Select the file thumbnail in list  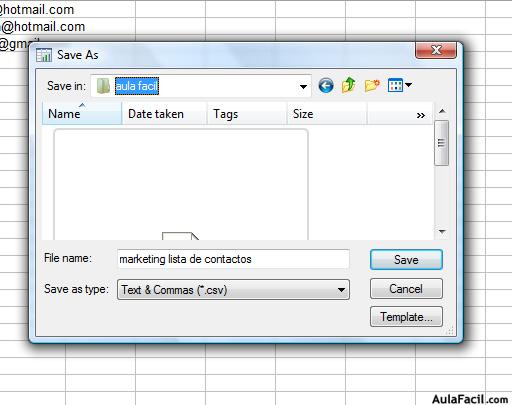[181, 184]
